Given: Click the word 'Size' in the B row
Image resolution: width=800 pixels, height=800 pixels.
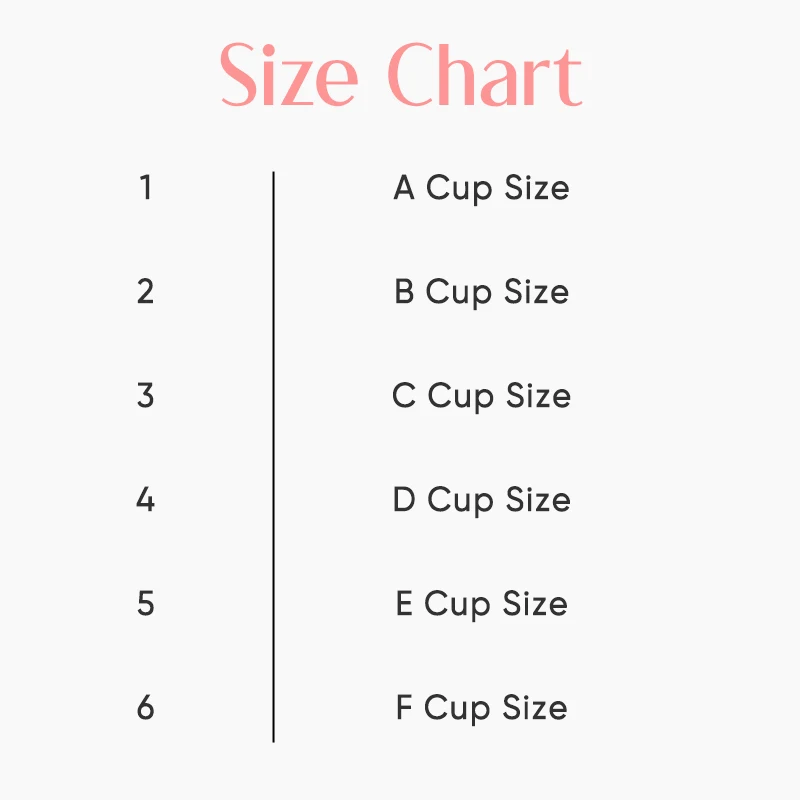Looking at the screenshot, I should pyautogui.click(x=536, y=292).
